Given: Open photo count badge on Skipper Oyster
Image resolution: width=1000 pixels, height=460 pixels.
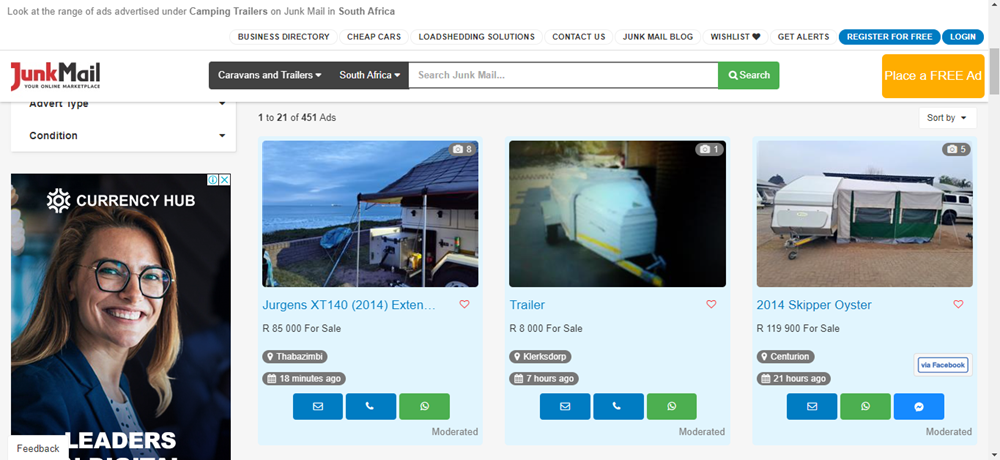Looking at the screenshot, I should point(956,149).
